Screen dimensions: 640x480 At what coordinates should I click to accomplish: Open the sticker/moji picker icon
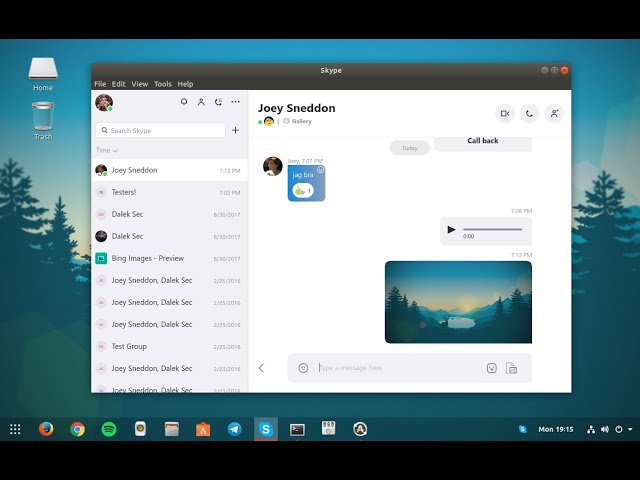[492, 368]
